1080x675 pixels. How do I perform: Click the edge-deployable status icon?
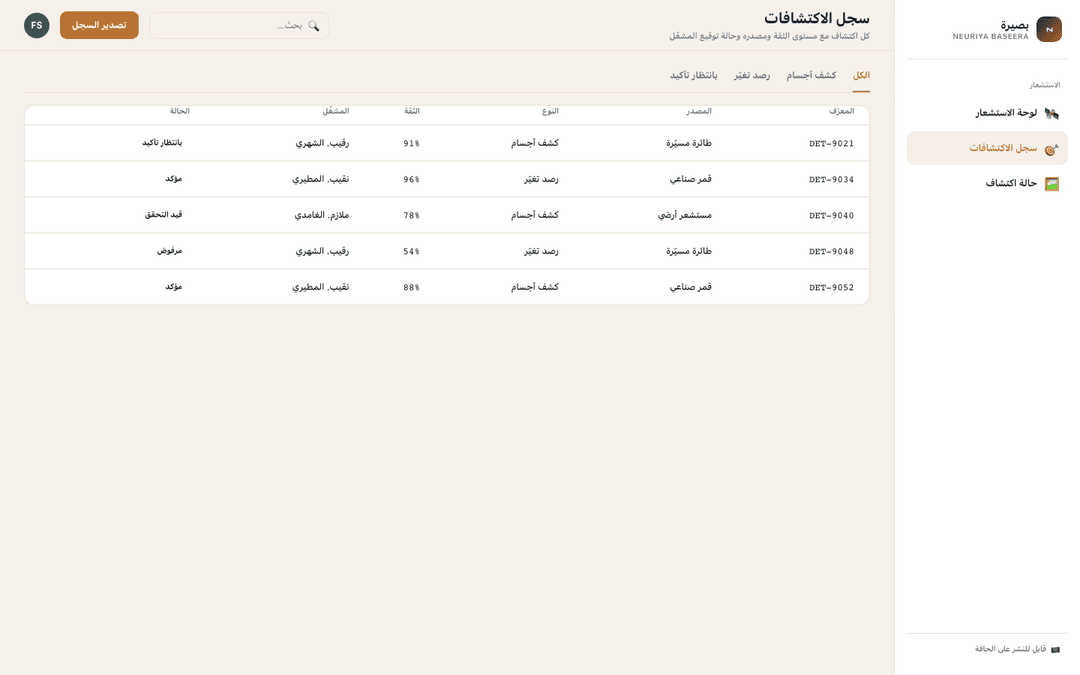[x=1055, y=650]
